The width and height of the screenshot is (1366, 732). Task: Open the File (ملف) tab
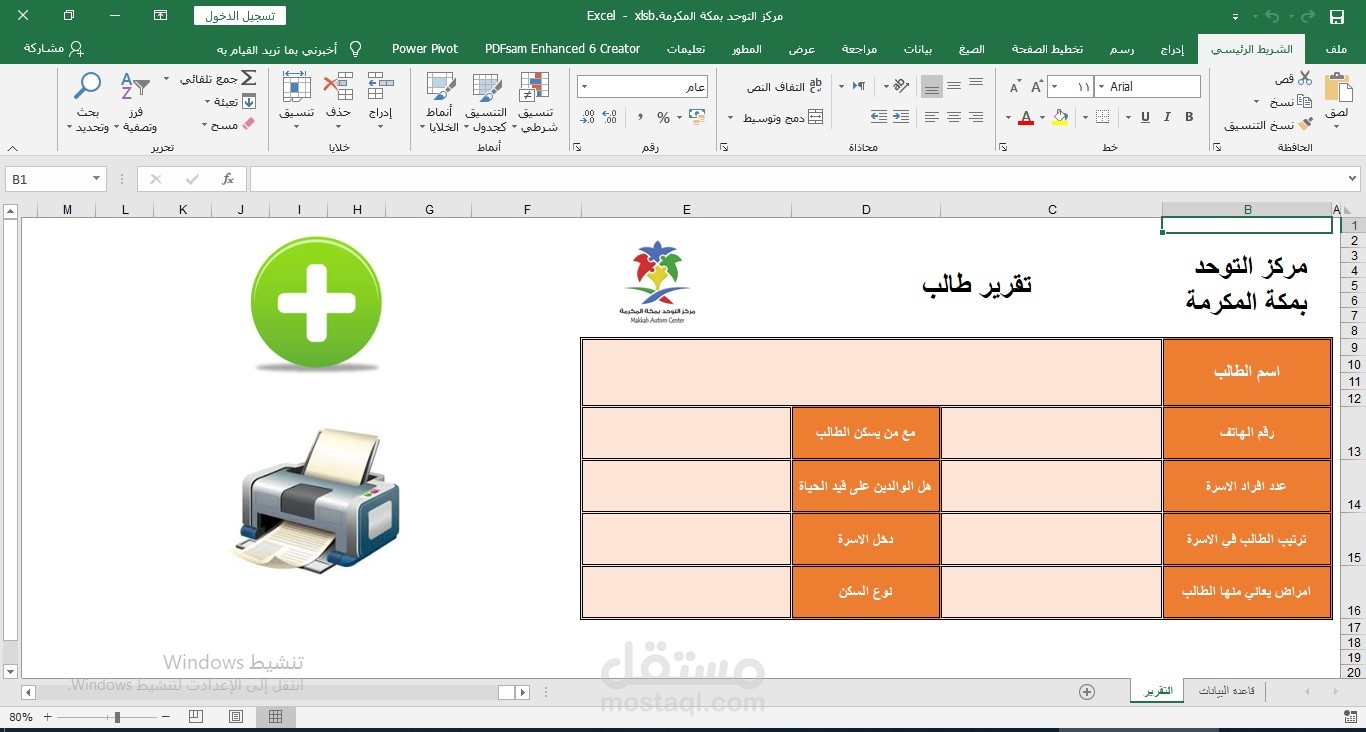pyautogui.click(x=1335, y=49)
